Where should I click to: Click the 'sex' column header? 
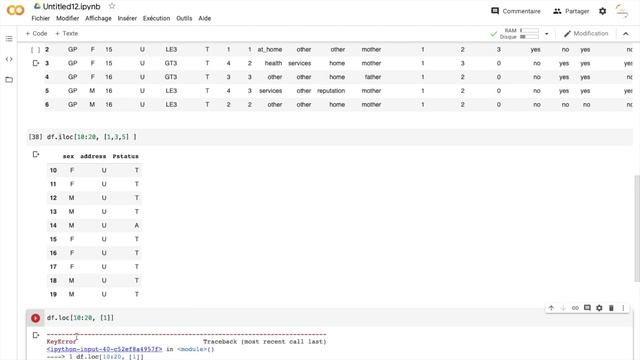click(68, 156)
